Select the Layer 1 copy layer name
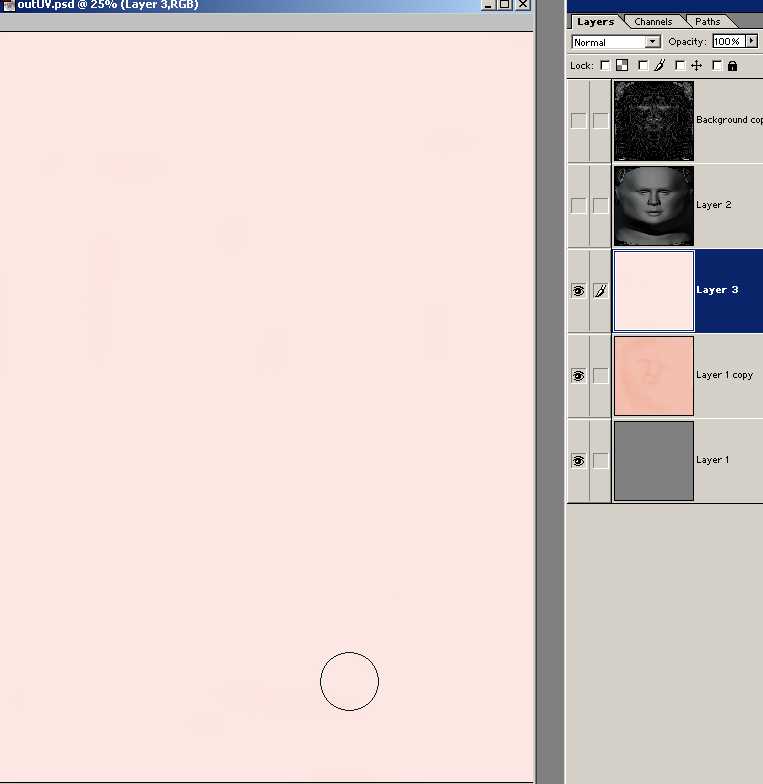 tap(724, 375)
